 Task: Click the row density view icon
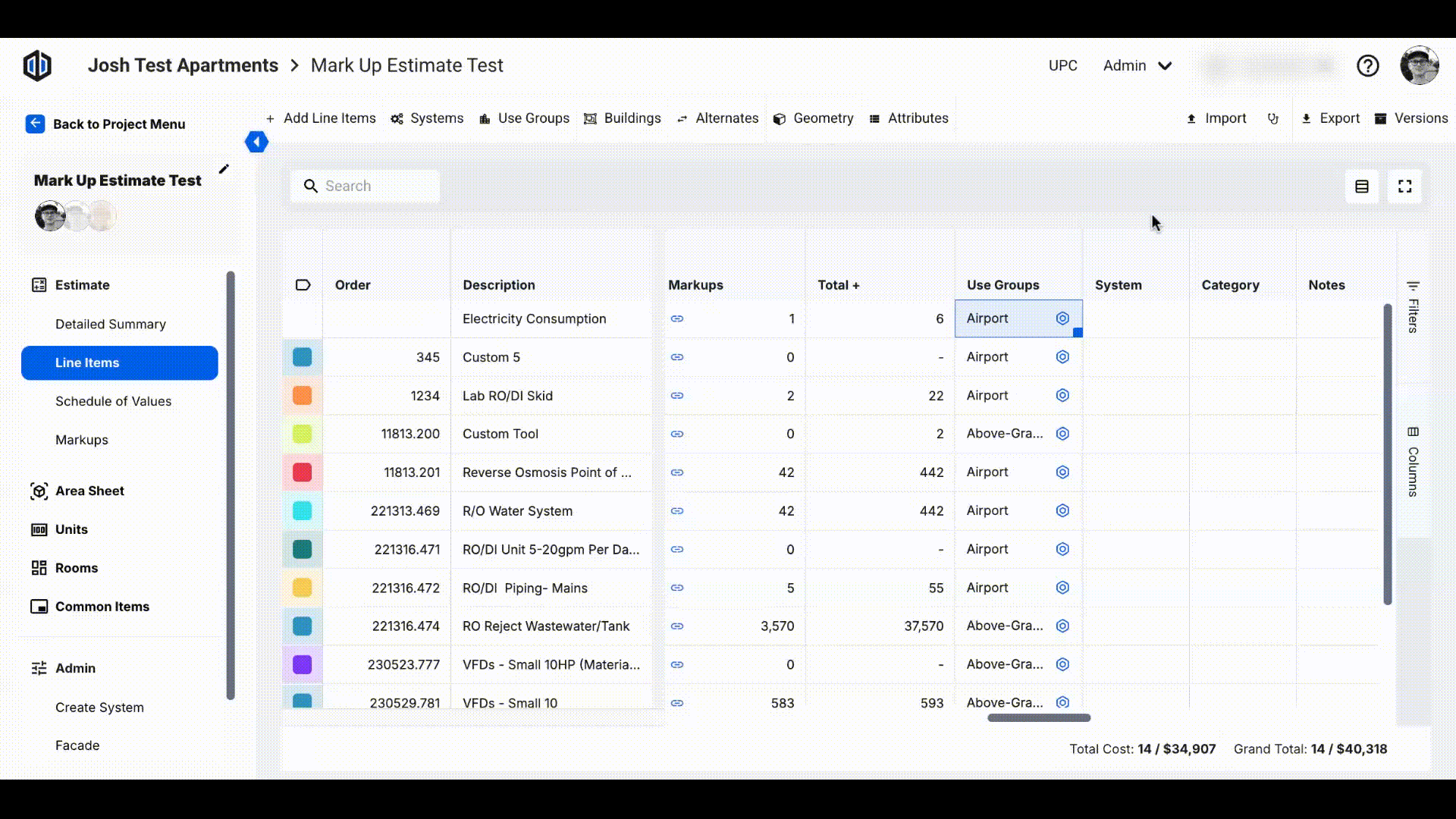coord(1362,187)
